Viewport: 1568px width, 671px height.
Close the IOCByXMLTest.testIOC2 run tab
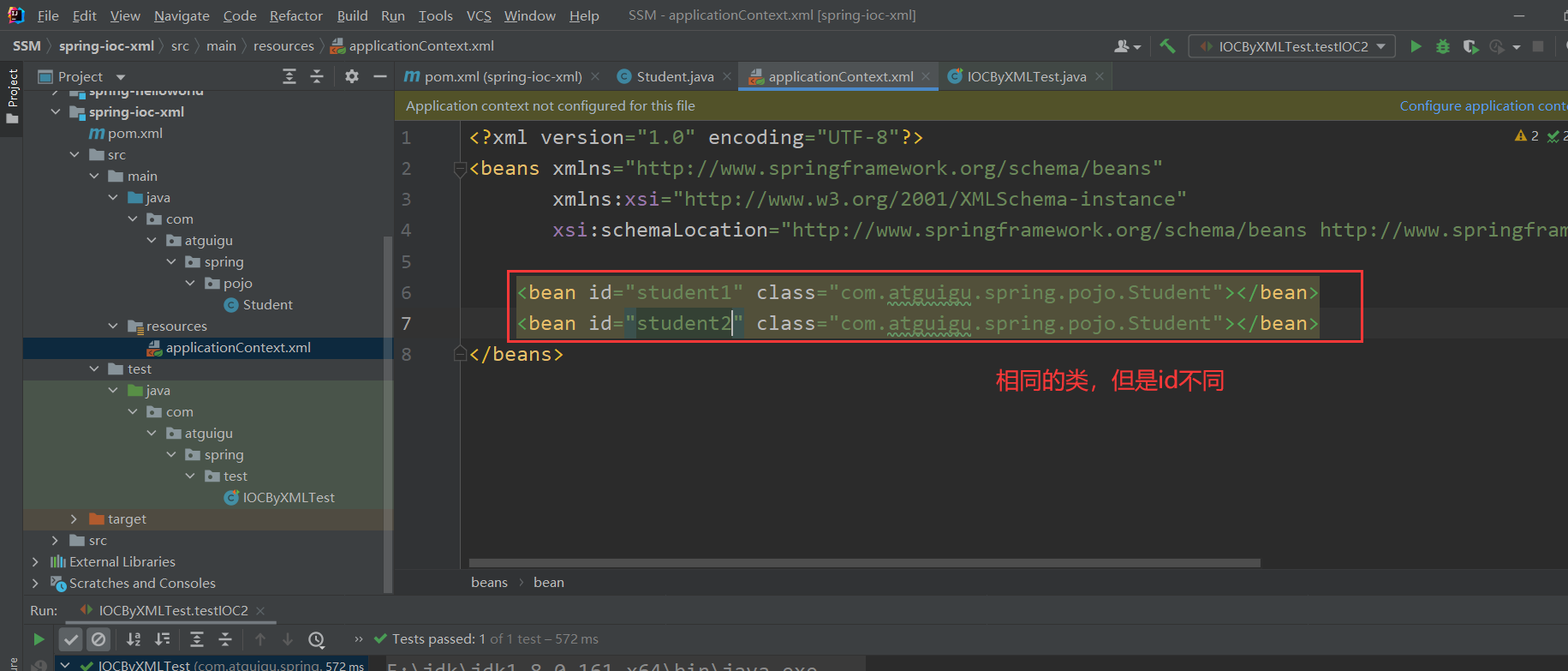[260, 611]
